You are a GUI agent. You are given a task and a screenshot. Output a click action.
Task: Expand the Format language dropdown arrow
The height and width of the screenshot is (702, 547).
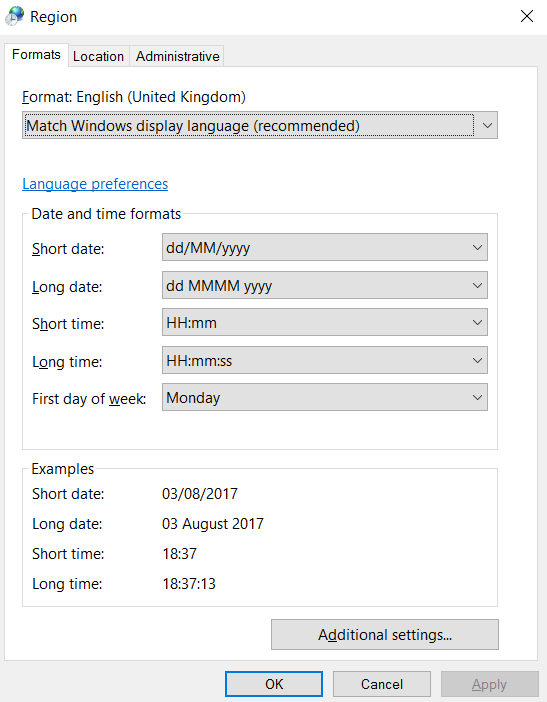tap(487, 125)
